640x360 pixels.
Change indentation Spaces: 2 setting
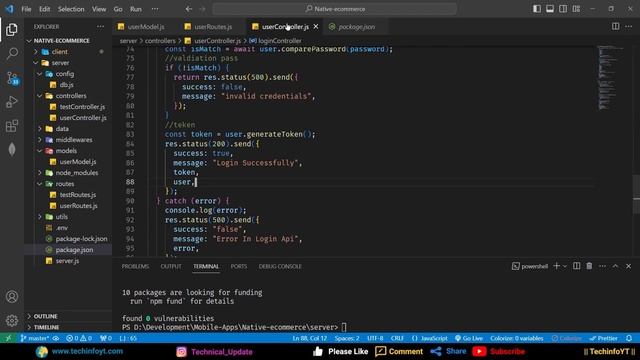[x=347, y=338]
